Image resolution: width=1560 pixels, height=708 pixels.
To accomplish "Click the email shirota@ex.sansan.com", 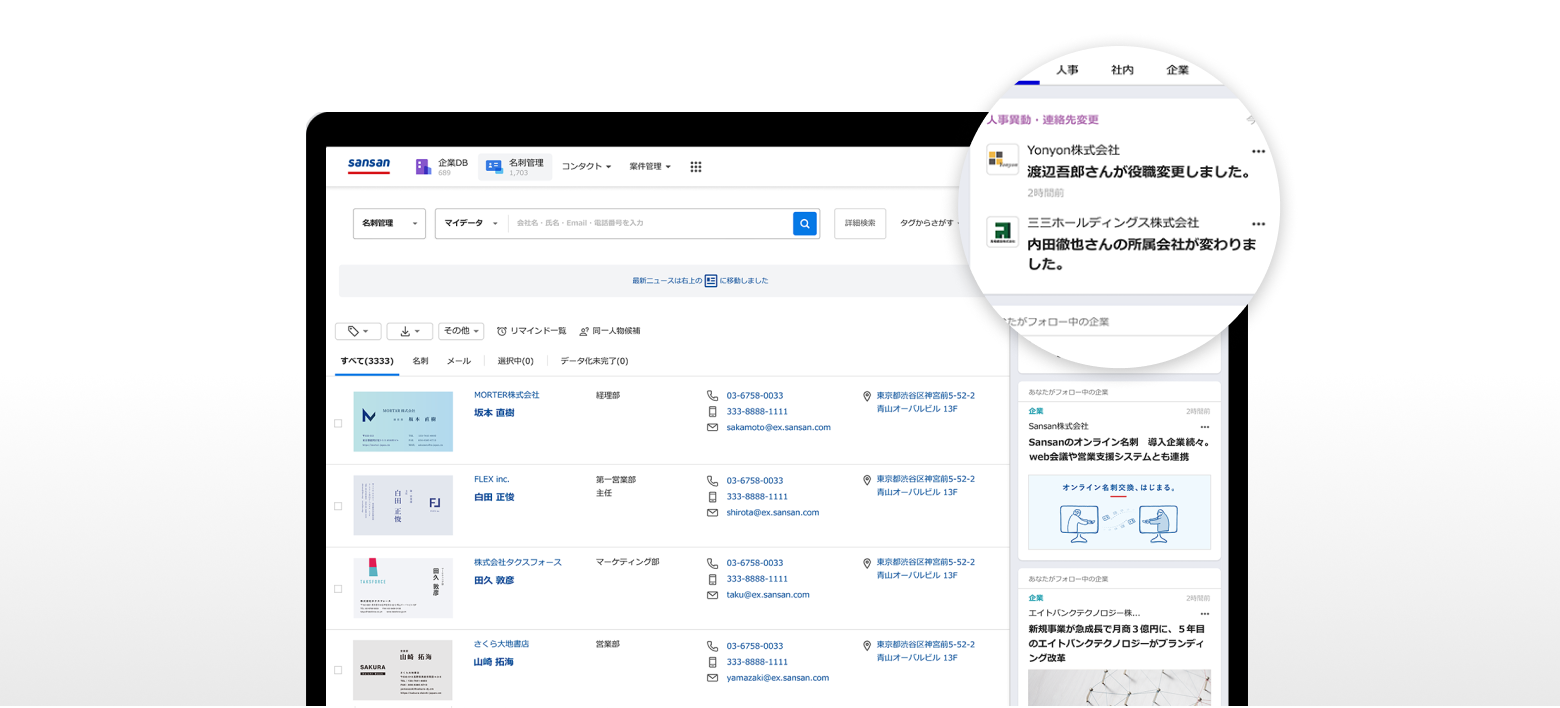I will pyautogui.click(x=772, y=512).
